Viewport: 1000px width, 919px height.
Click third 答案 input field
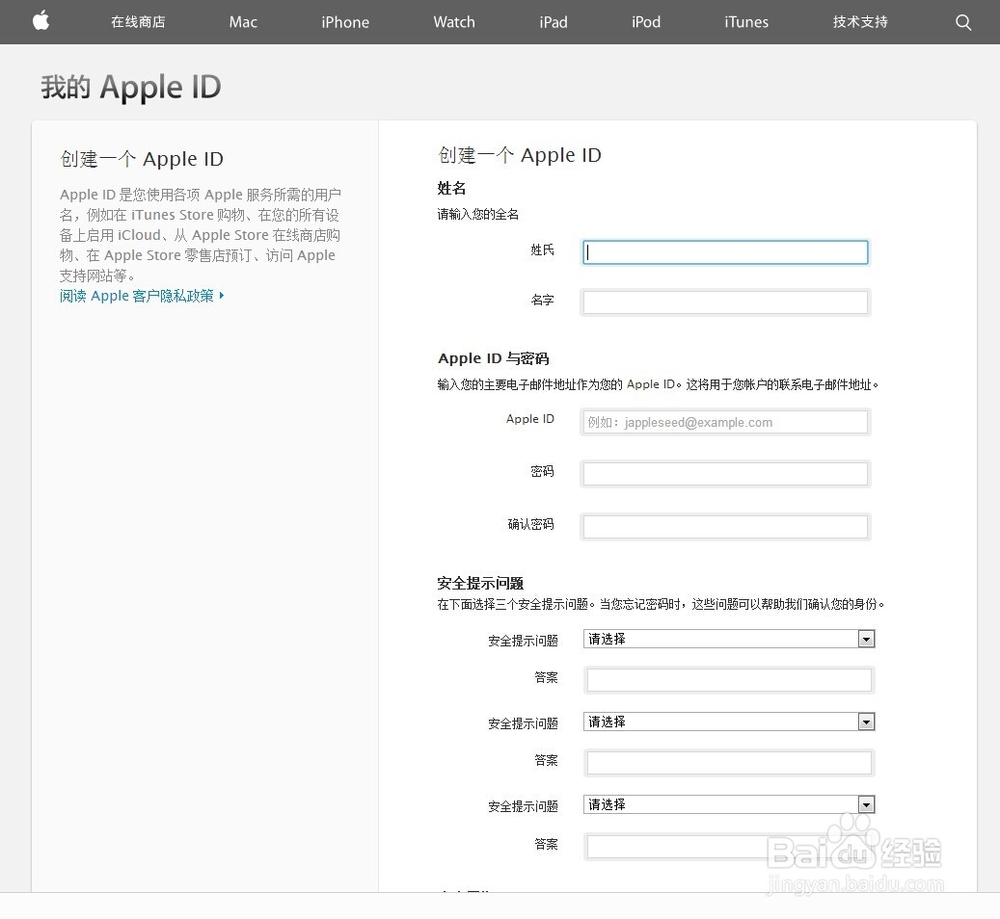[729, 847]
